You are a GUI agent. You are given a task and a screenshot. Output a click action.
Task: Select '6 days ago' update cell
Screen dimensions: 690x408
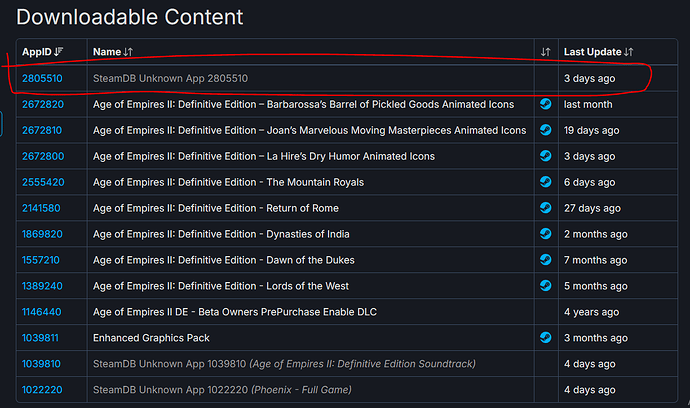tap(589, 182)
